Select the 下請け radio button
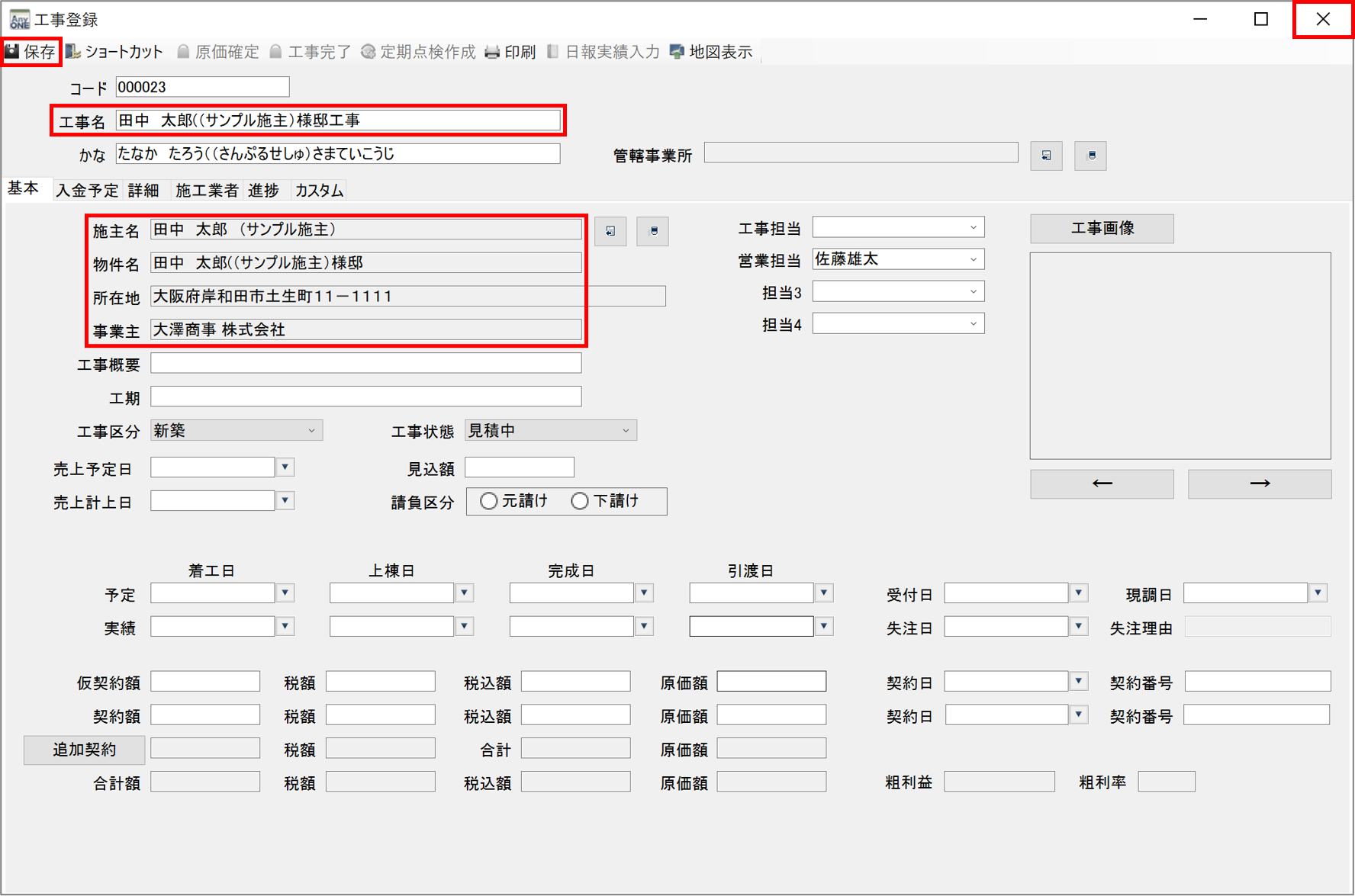Image resolution: width=1355 pixels, height=896 pixels. coord(580,501)
